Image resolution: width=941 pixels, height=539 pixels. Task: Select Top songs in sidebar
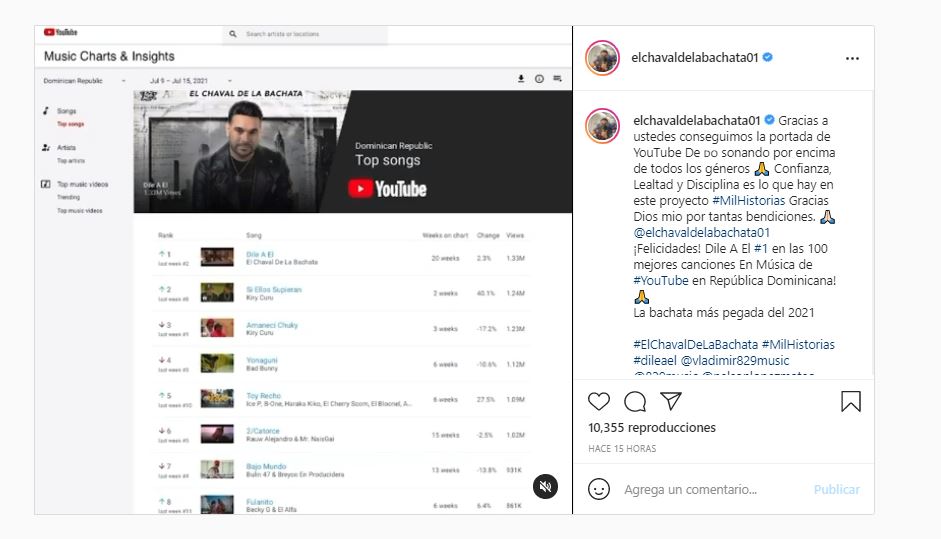(x=70, y=124)
